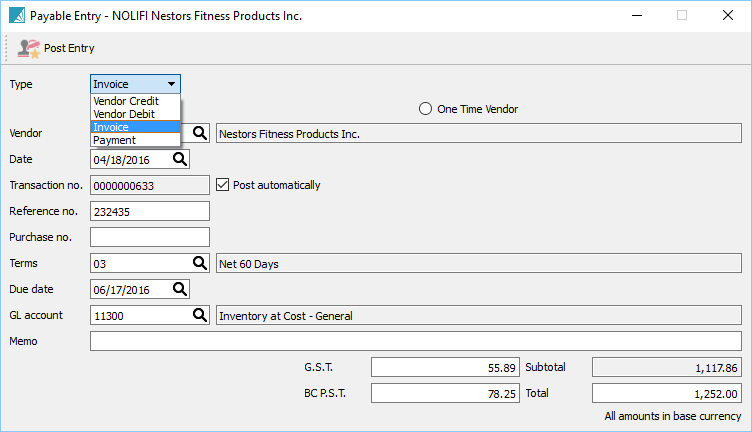
Task: Click into the Memo text field
Action: click(415, 341)
